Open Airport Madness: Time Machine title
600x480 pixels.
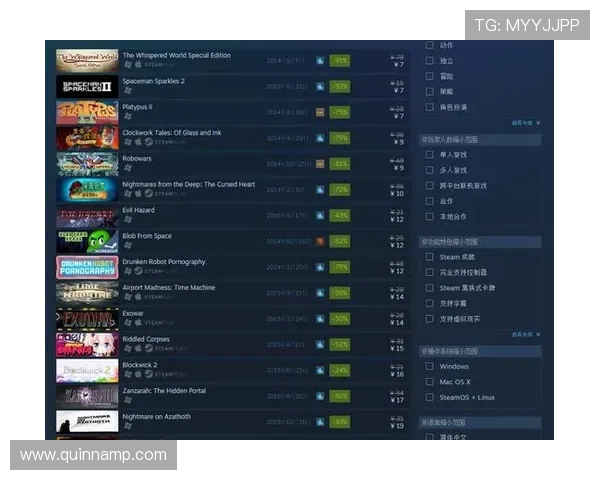tap(169, 287)
